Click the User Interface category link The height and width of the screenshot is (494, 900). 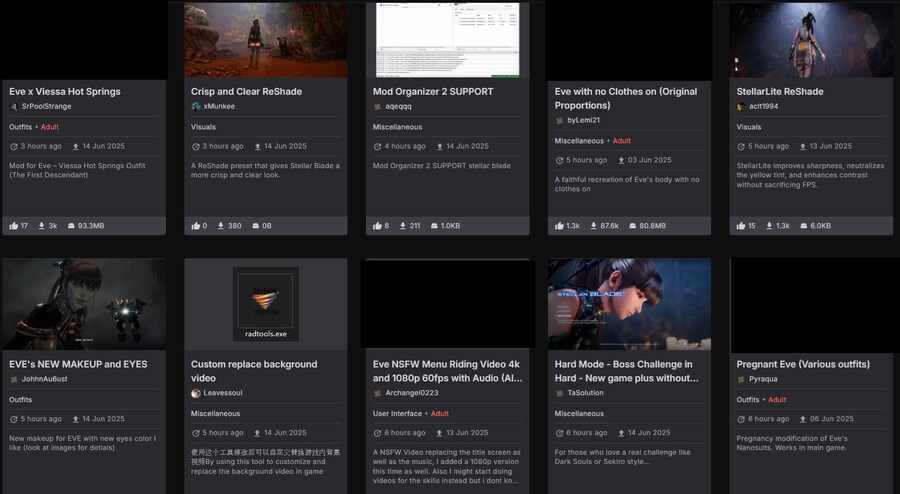(x=397, y=414)
